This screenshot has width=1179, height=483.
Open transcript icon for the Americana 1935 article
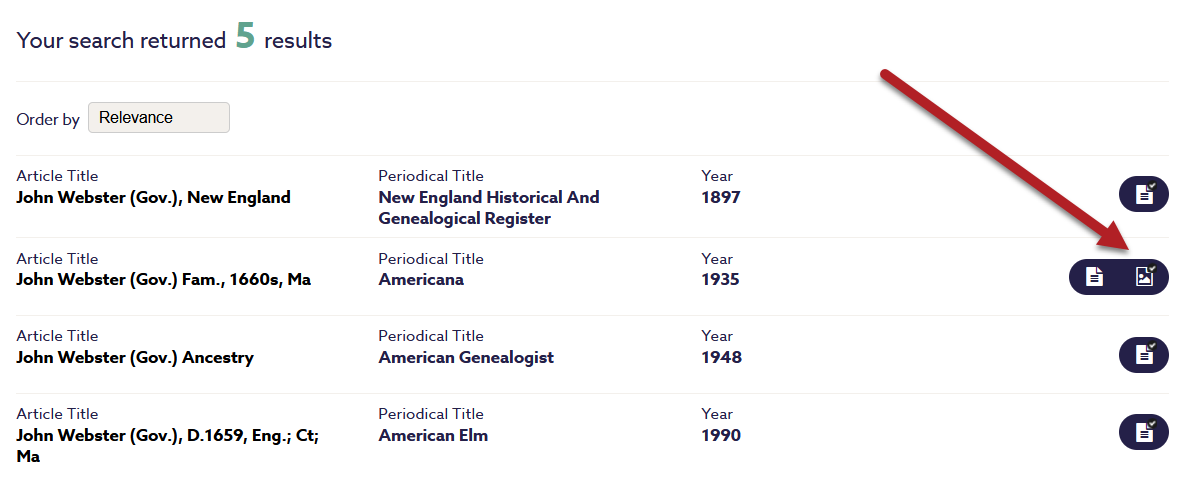point(1095,277)
